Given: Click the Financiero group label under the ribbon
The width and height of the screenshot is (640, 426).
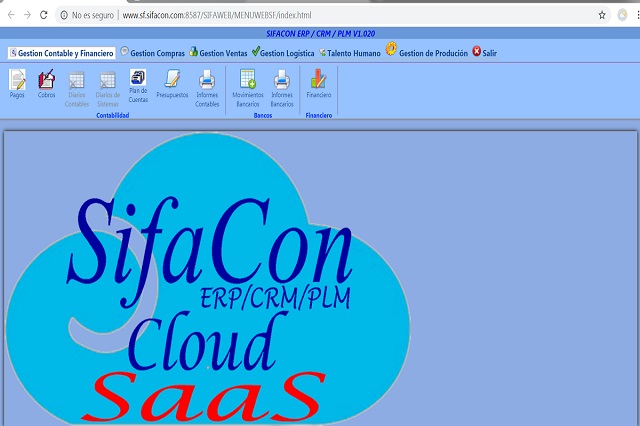Looking at the screenshot, I should pos(319,115).
